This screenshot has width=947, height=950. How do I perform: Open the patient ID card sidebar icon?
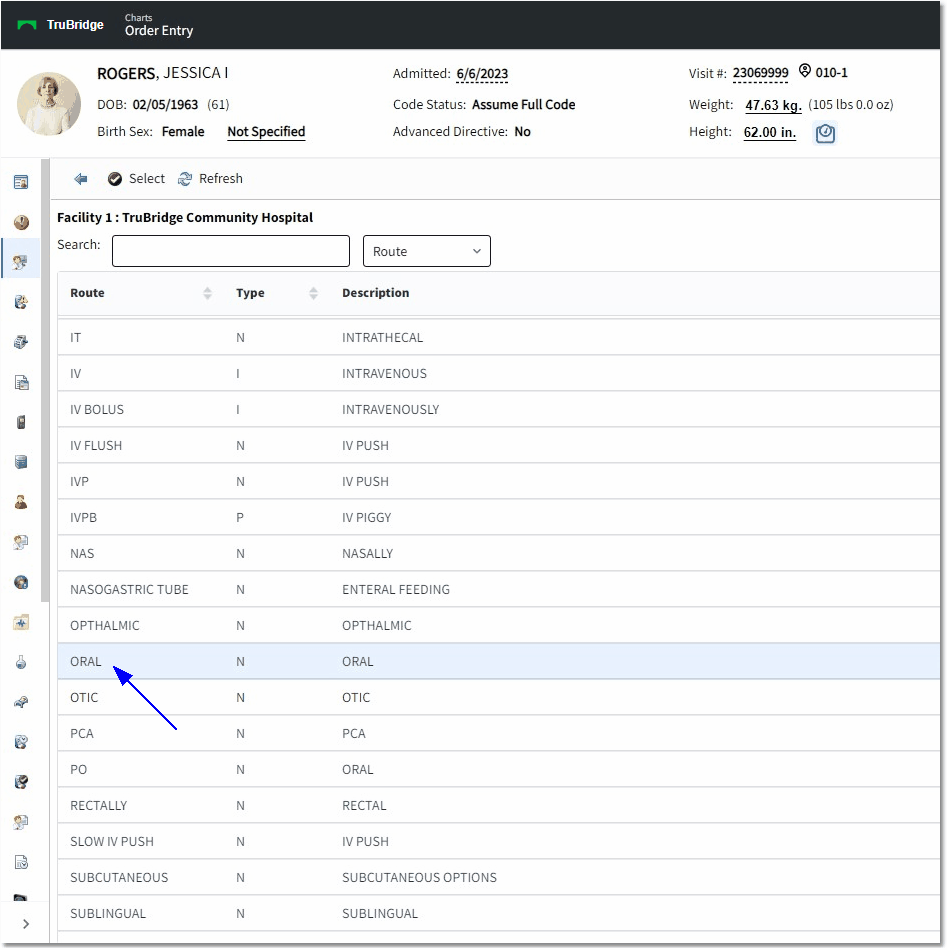21,182
